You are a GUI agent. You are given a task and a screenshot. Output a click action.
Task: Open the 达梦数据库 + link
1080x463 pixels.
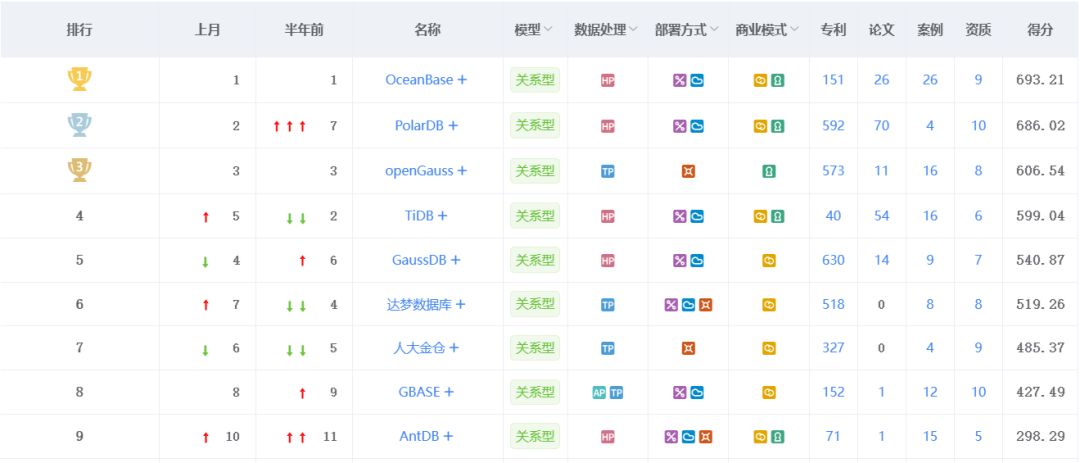[426, 305]
